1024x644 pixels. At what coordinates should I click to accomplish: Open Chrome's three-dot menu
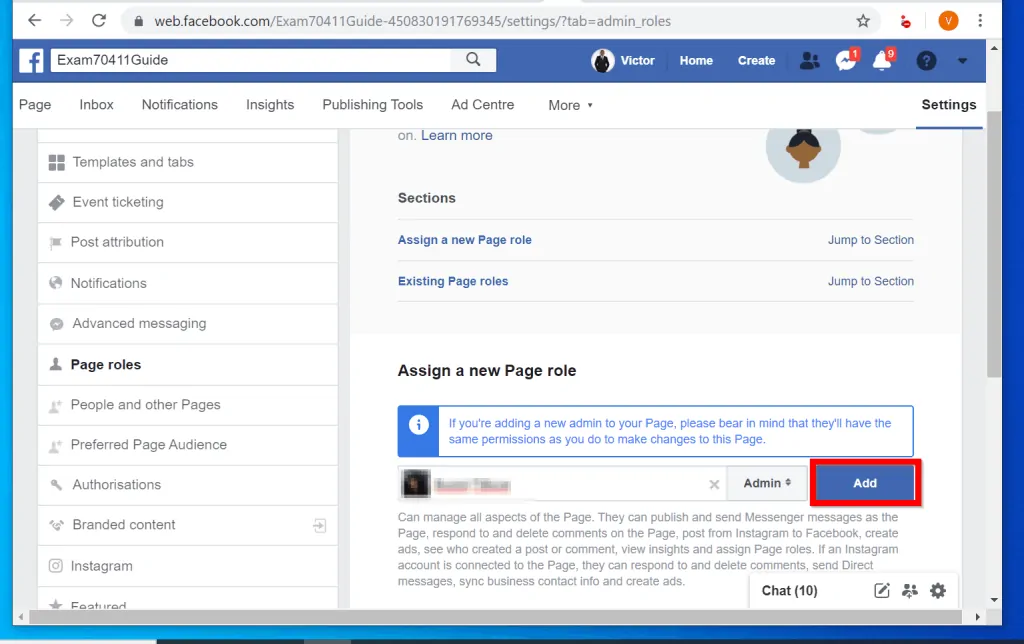tap(979, 20)
